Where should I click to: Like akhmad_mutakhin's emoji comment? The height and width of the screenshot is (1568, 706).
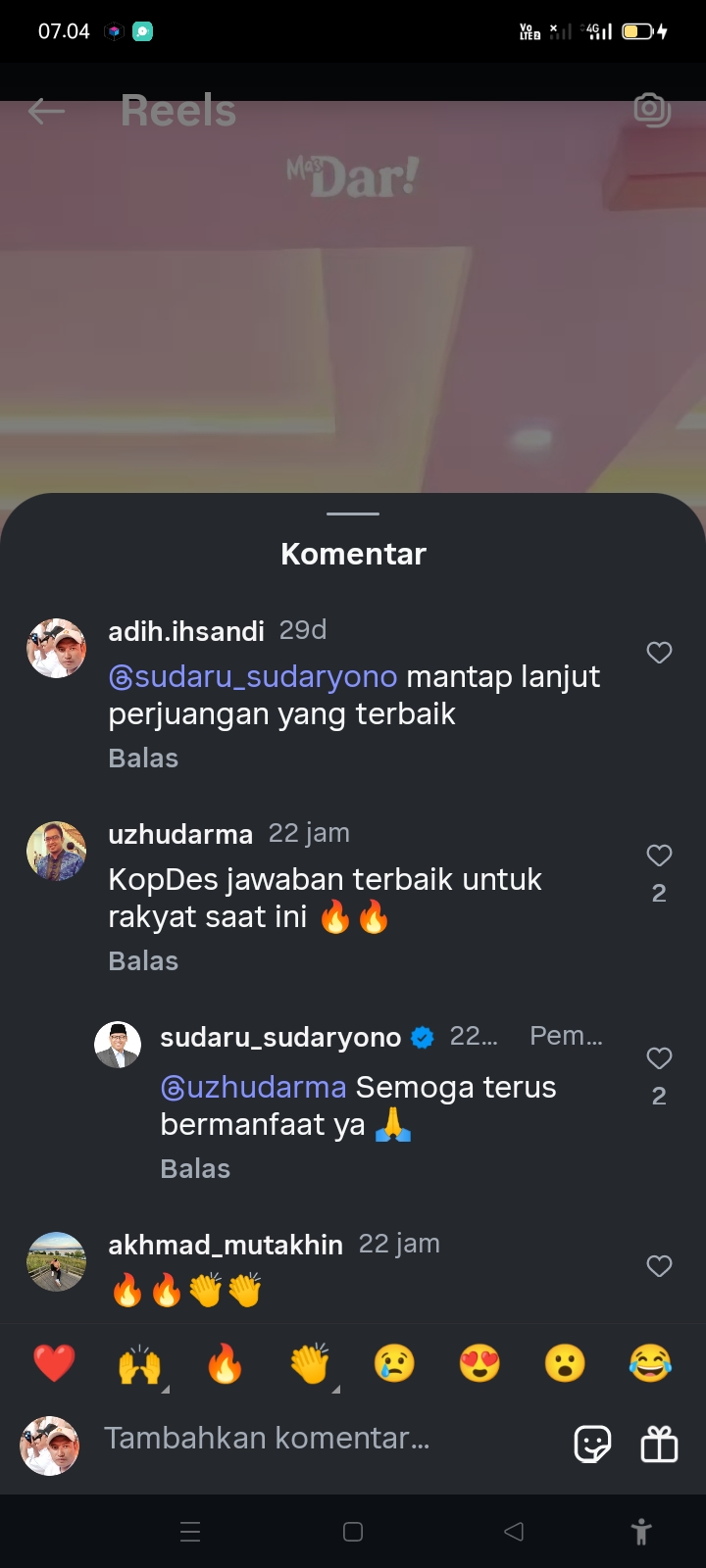[659, 1266]
